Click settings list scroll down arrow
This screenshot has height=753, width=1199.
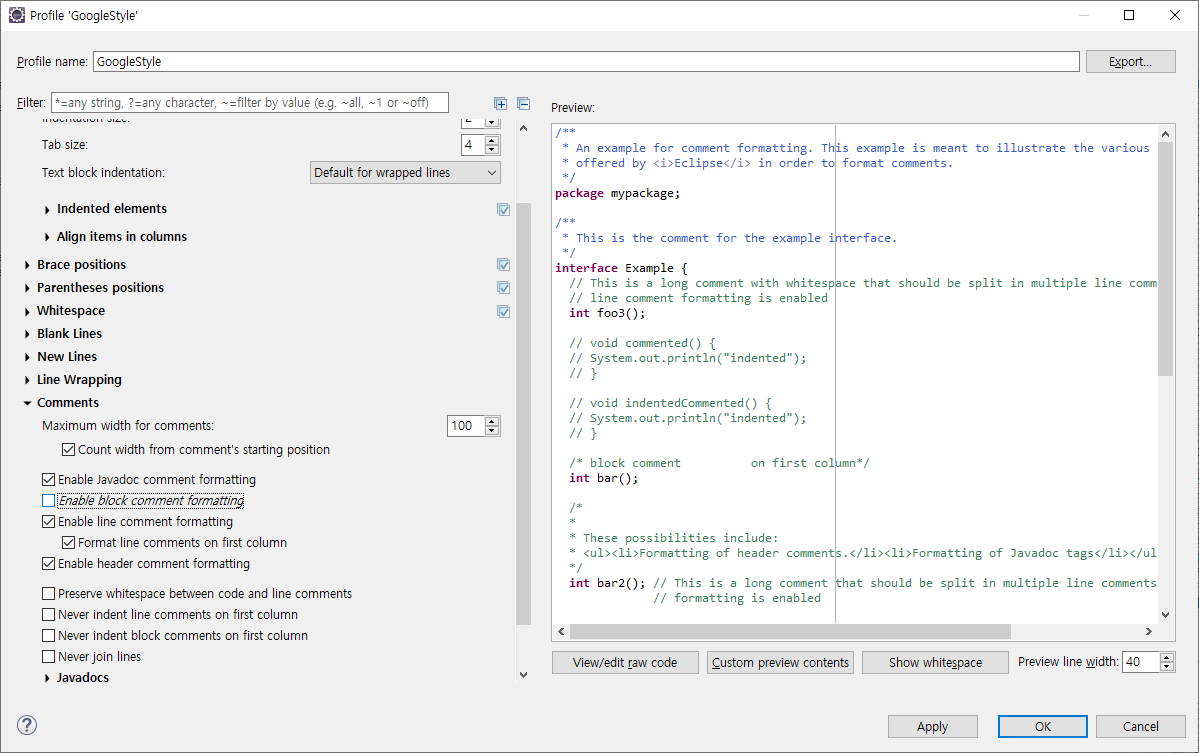523,674
